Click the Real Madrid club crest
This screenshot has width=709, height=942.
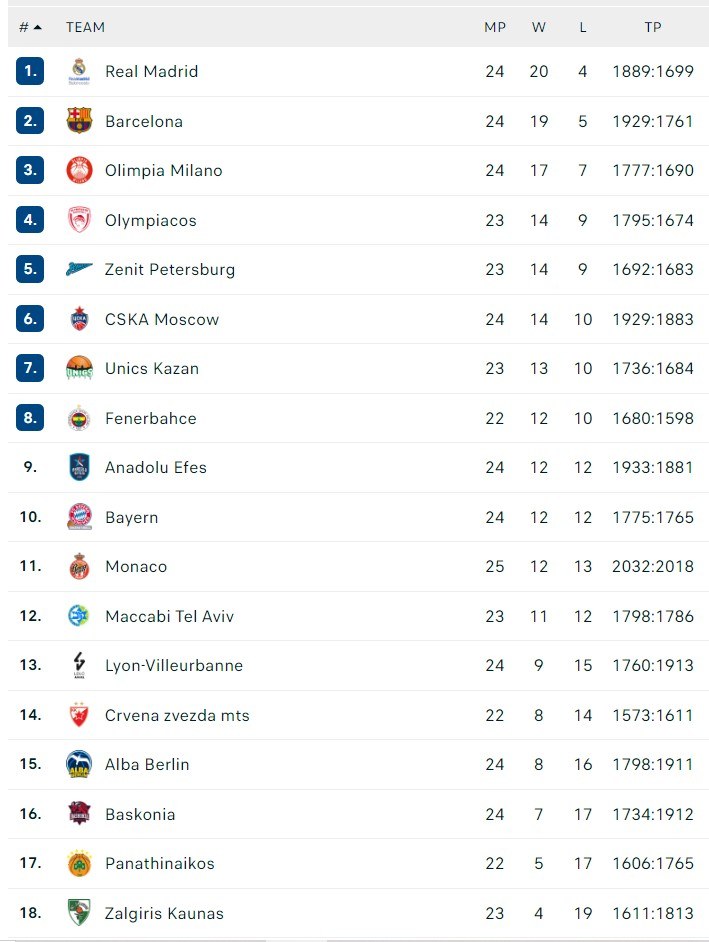pos(79,71)
